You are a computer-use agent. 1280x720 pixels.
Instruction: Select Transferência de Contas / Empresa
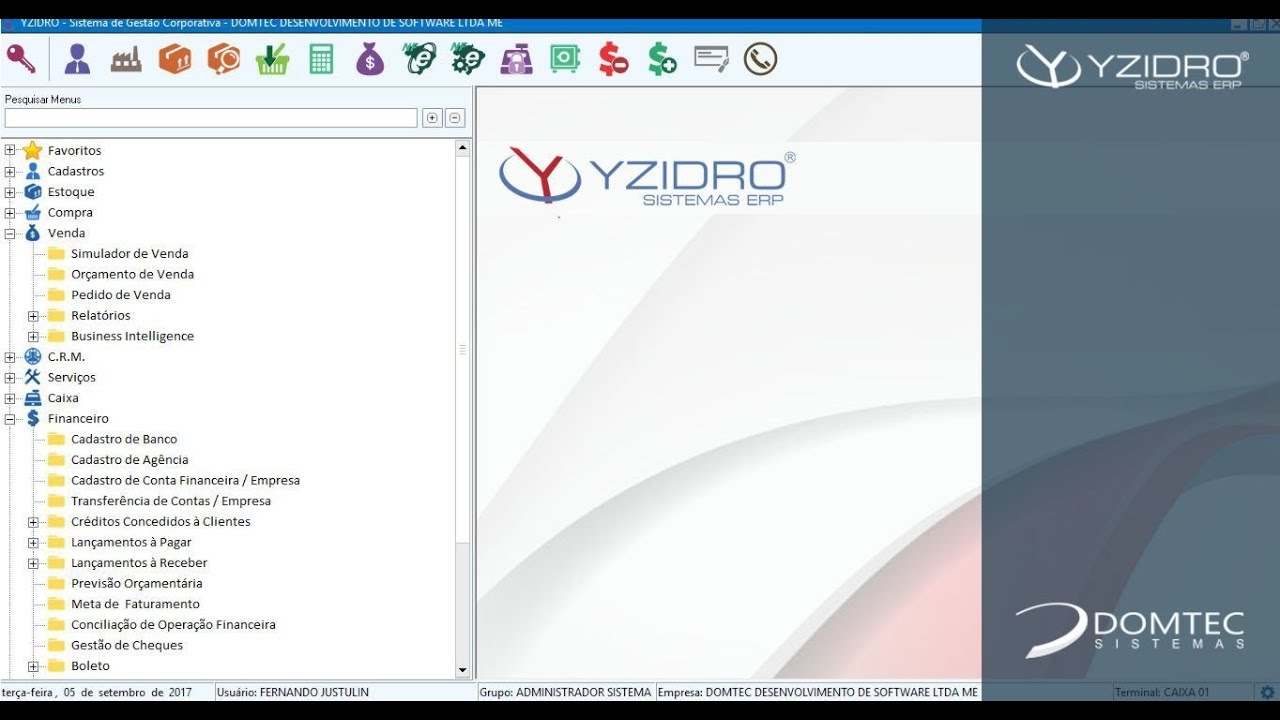(x=170, y=501)
